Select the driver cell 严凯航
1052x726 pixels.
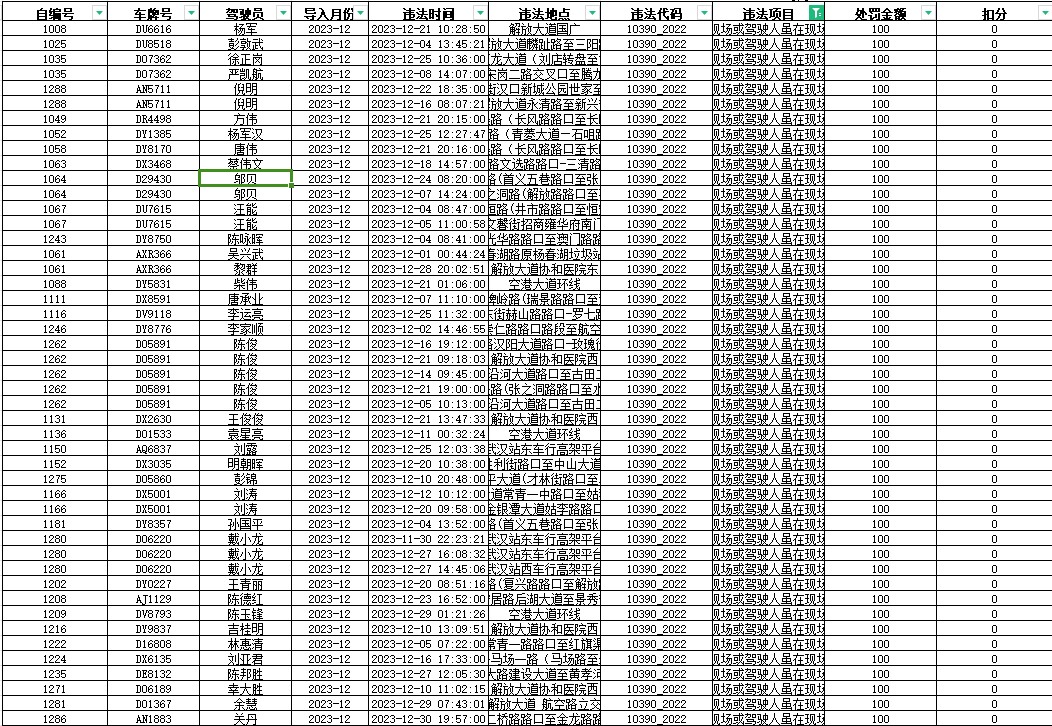[246, 74]
